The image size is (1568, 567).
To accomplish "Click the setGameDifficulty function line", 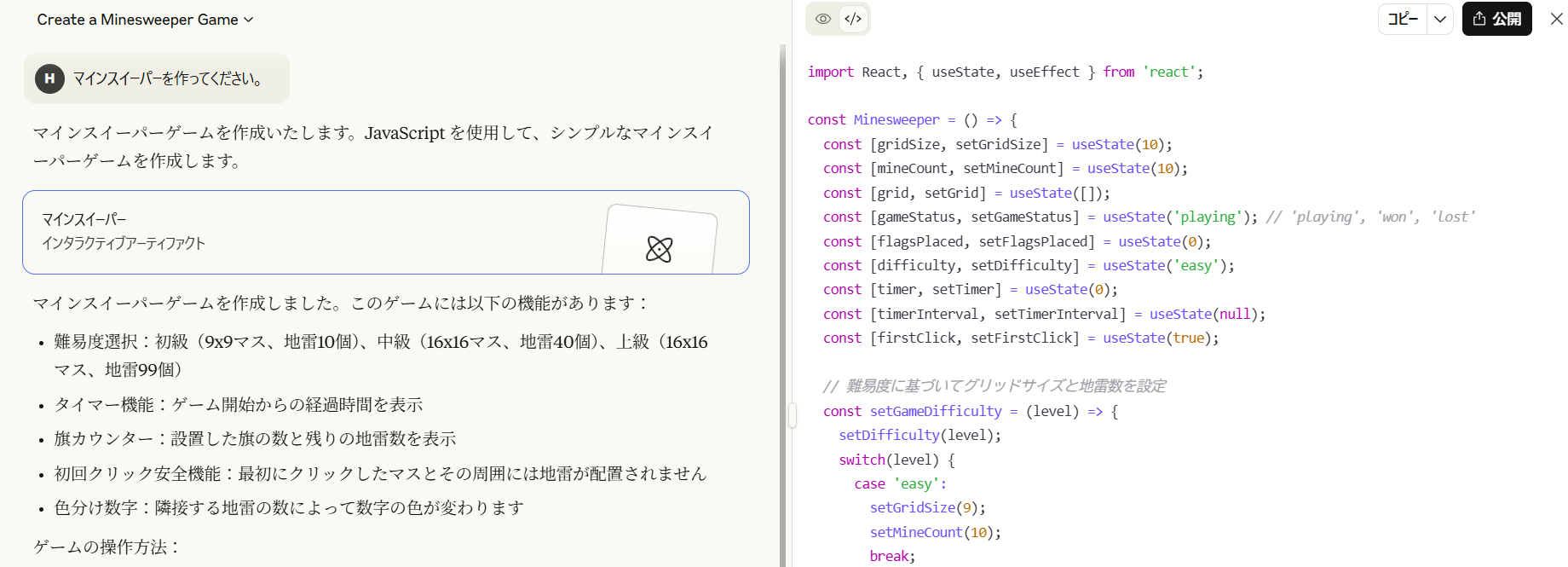I will [970, 411].
